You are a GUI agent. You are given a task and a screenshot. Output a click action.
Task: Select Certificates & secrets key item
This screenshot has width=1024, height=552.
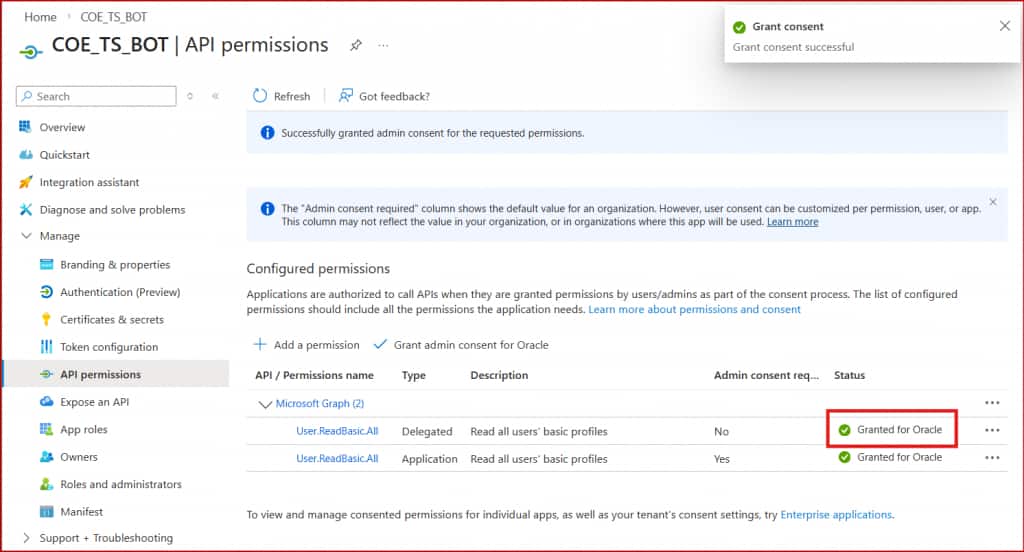(111, 320)
